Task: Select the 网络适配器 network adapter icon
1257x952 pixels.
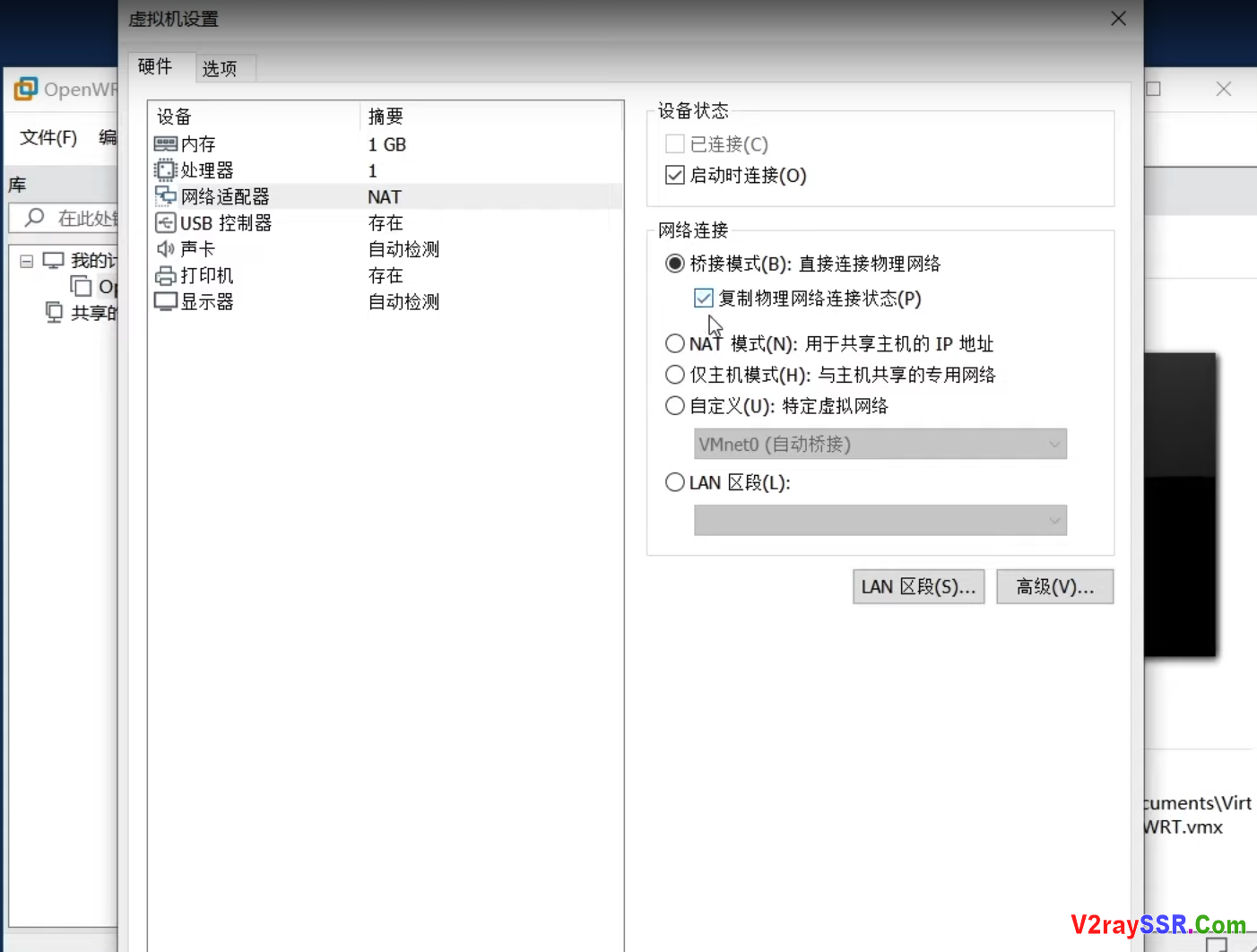Action: pos(167,195)
